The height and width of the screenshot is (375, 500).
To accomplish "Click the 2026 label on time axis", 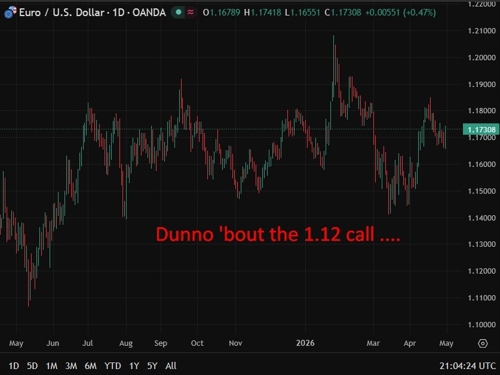I will [305, 343].
